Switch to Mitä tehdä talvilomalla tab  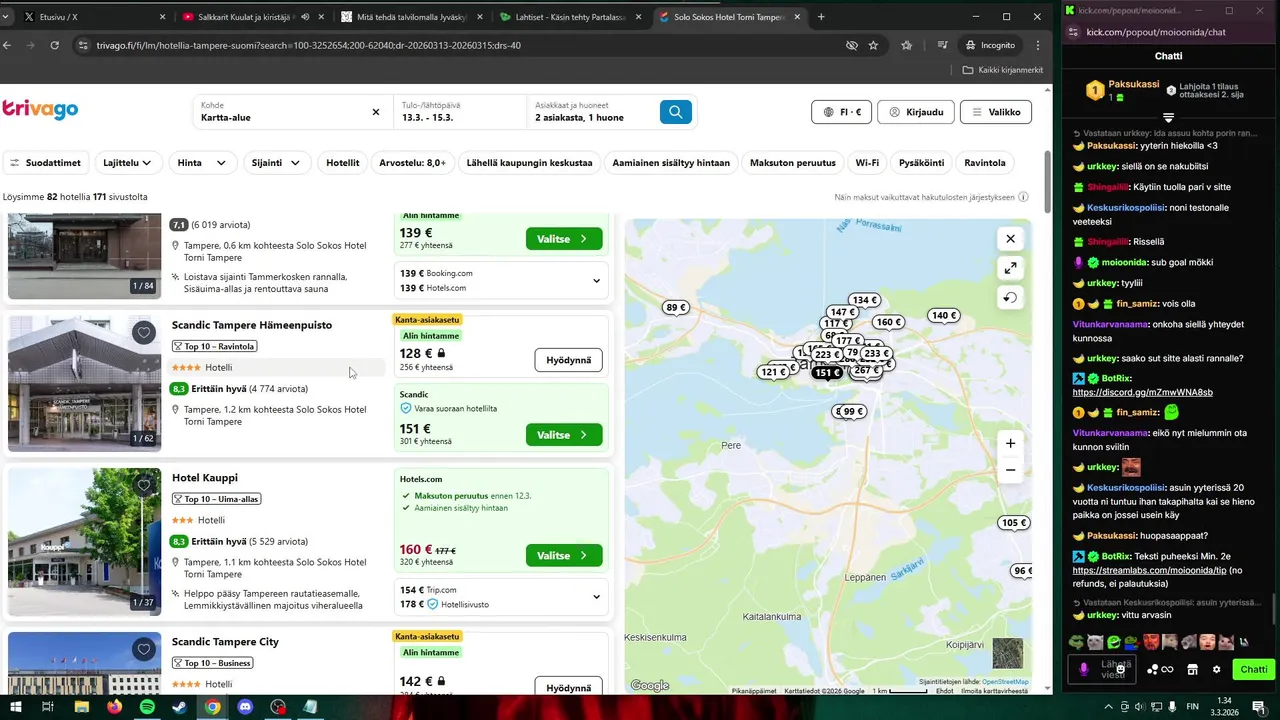coord(412,17)
